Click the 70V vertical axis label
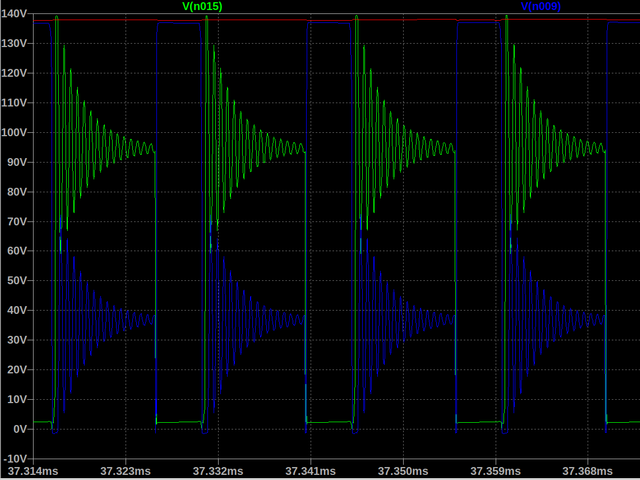Screen dimensions: 640x480 (x=17, y=221)
